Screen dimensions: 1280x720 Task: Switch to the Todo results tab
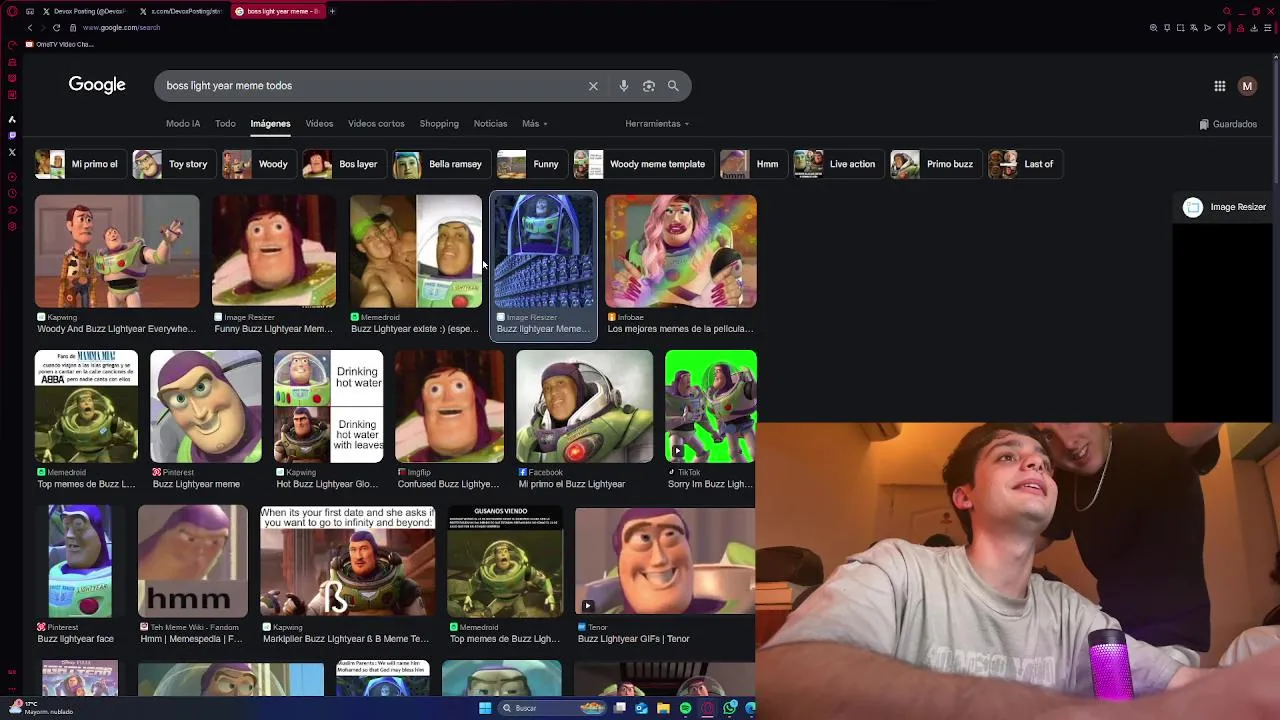(225, 124)
